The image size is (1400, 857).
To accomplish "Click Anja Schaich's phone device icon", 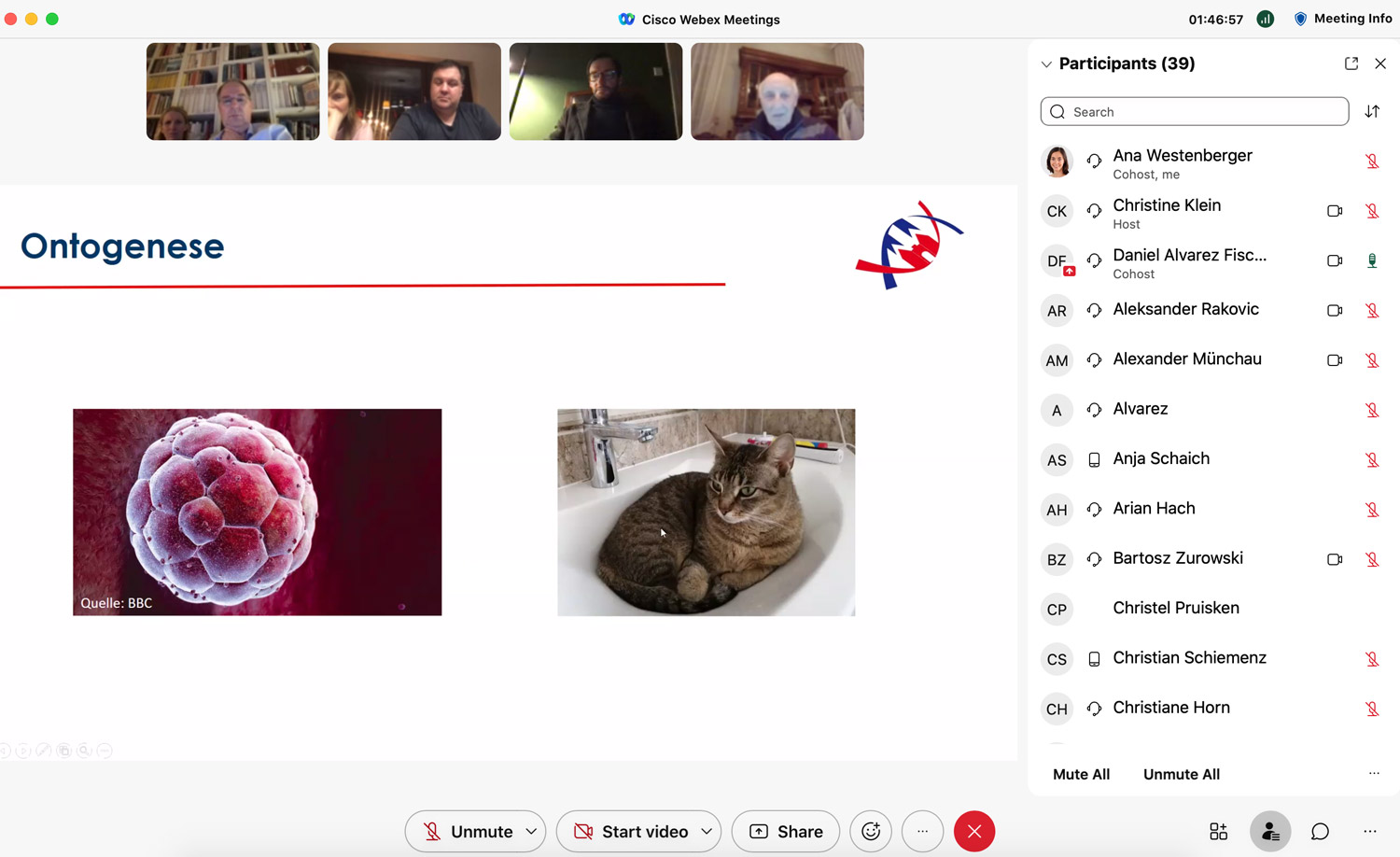I will coord(1094,460).
